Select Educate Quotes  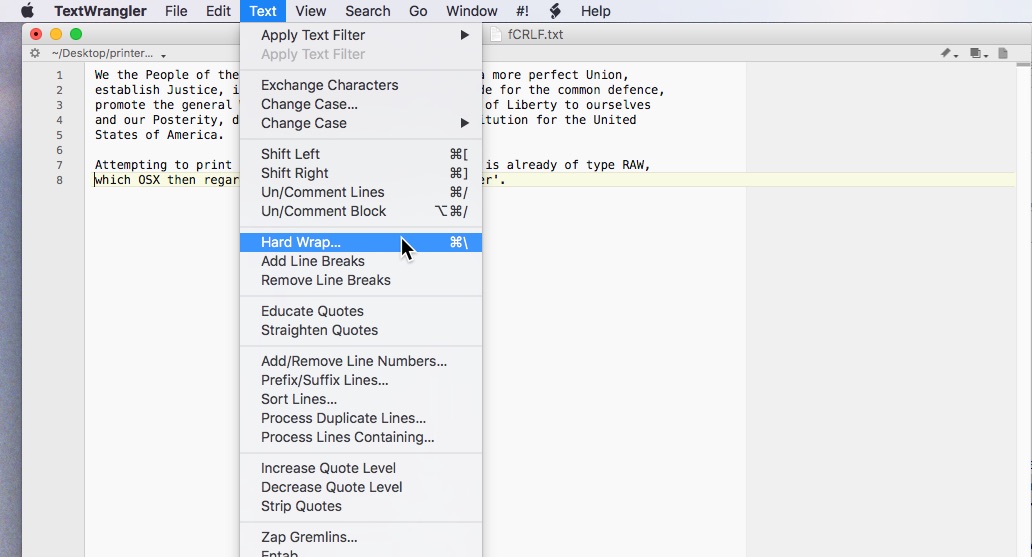(x=361, y=311)
